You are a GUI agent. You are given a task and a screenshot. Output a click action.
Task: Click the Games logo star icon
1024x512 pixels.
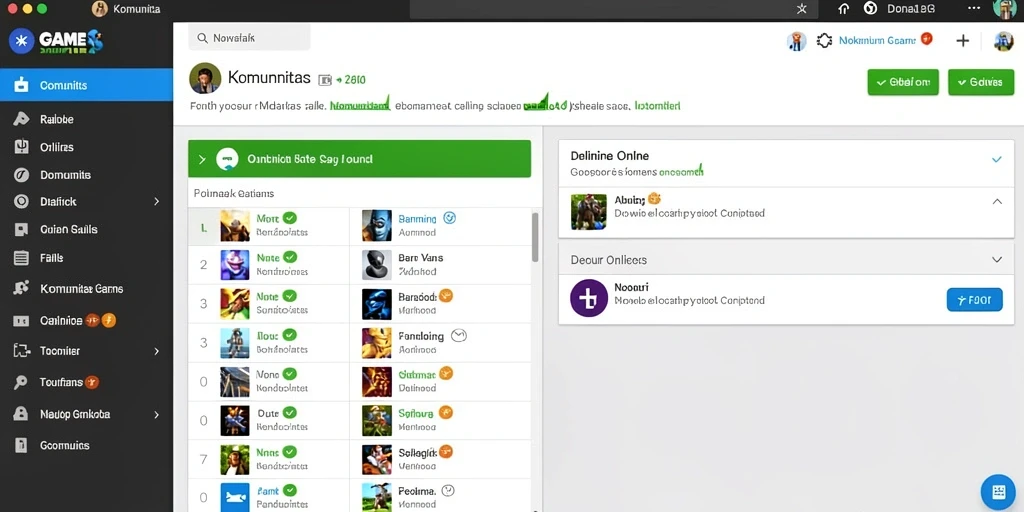click(x=22, y=41)
